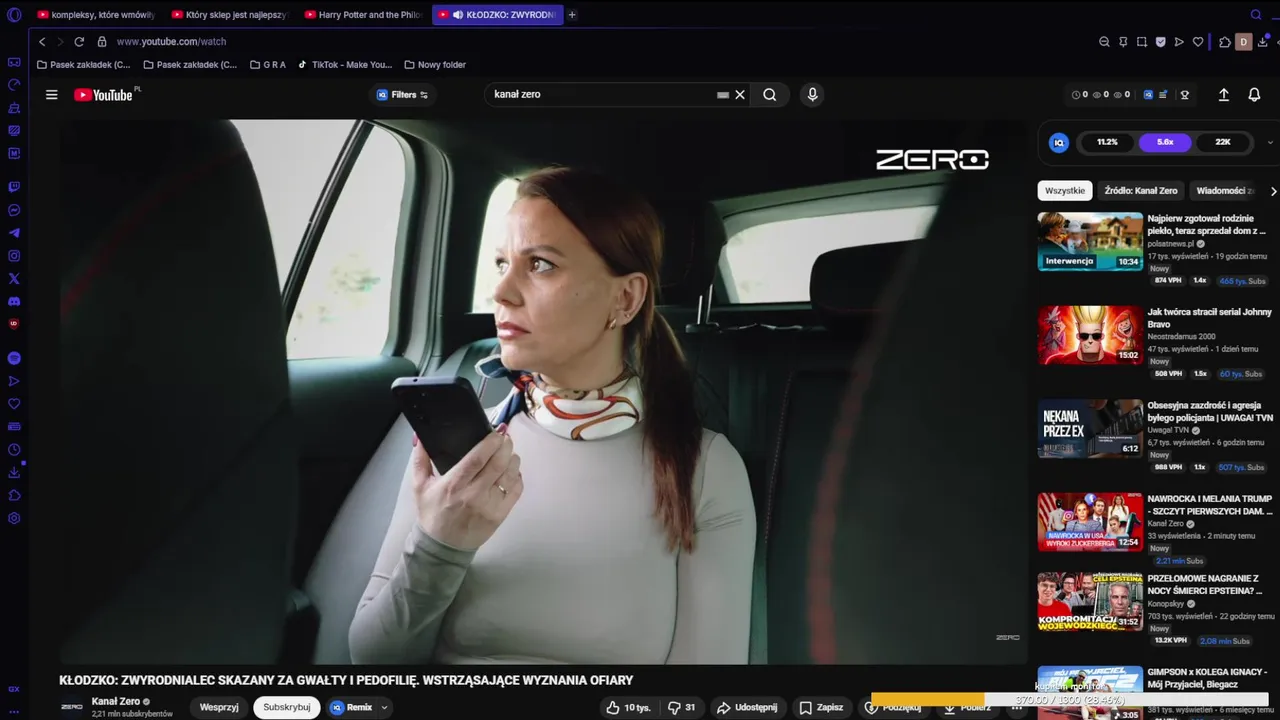Click the vidIQ logo in stats panel
Screen dimensions: 1280x720
coord(1059,142)
